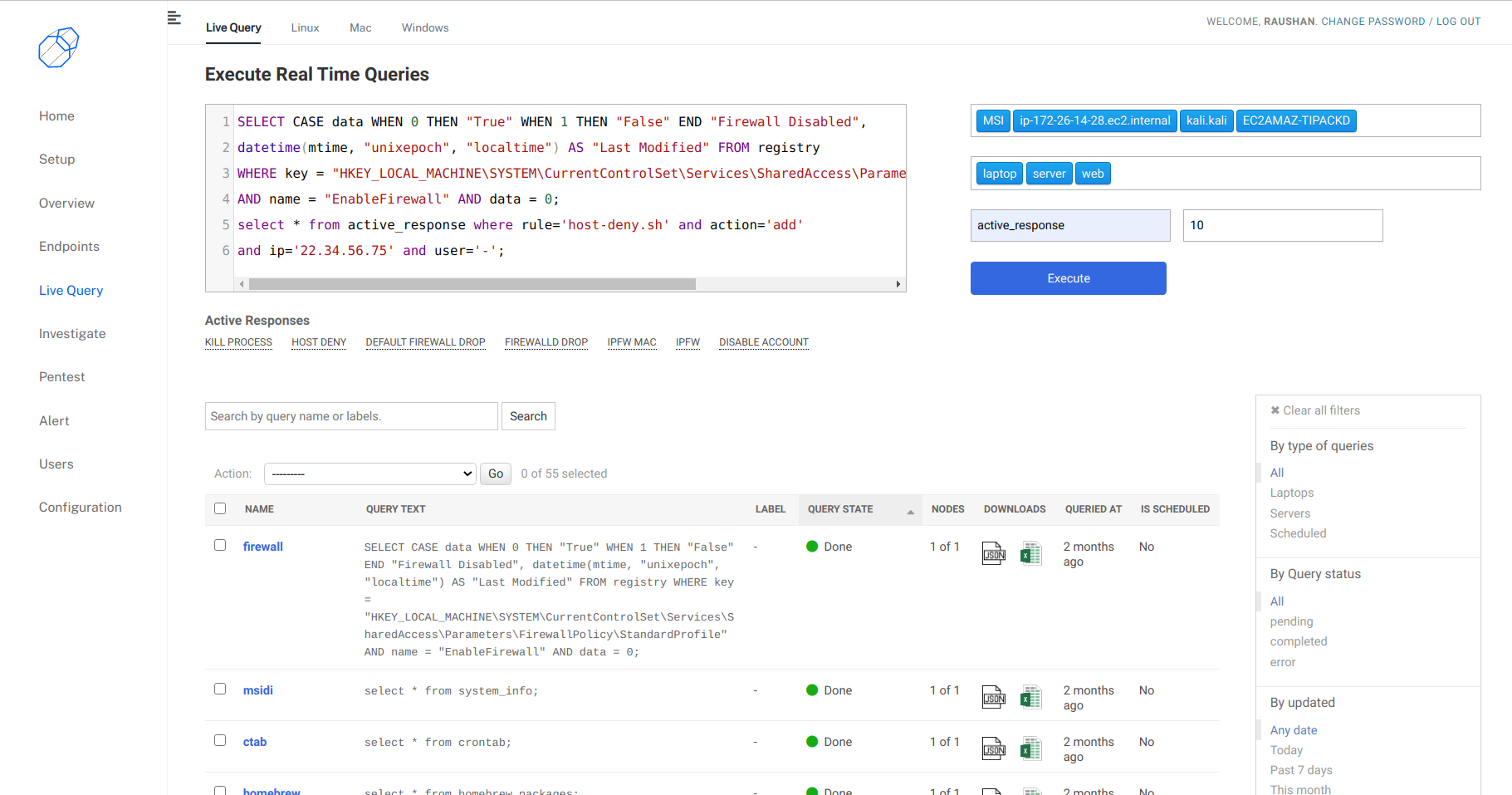Switch to the Linux tab
This screenshot has height=795, width=1512.
(305, 27)
